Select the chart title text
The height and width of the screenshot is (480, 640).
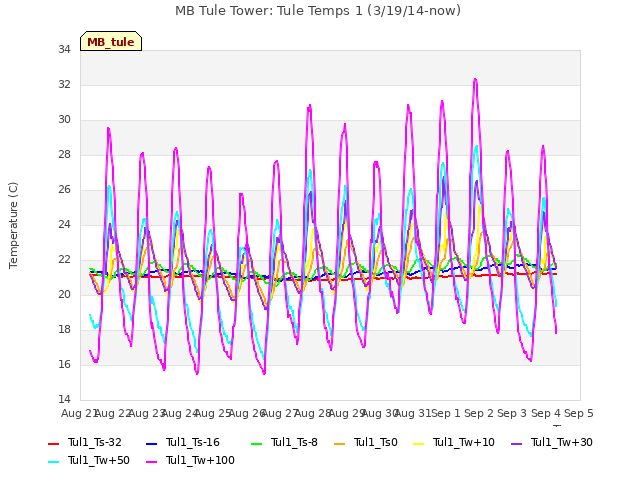point(318,11)
